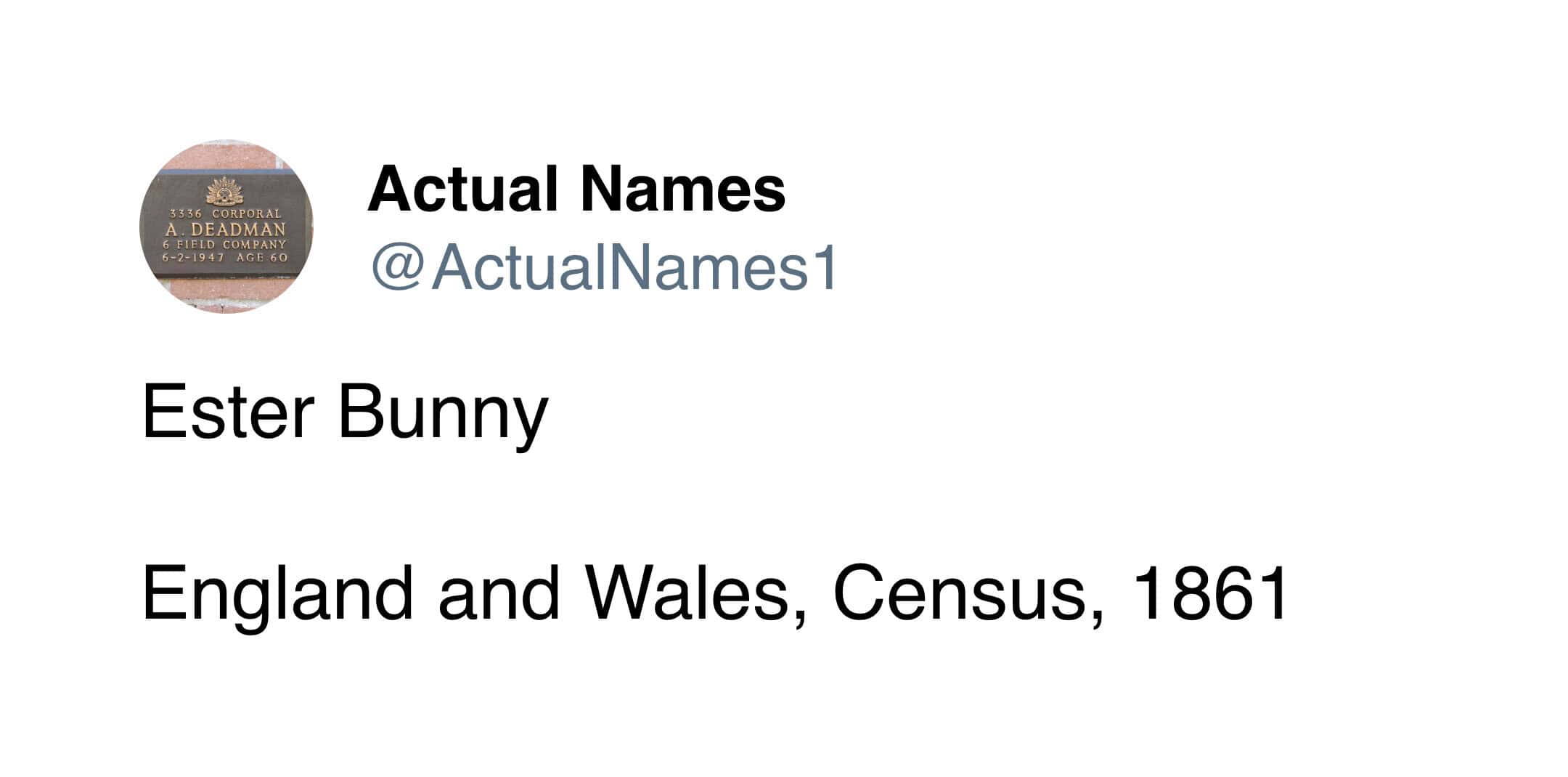
Task: Click the Actual Names profile avatar
Action: click(226, 227)
